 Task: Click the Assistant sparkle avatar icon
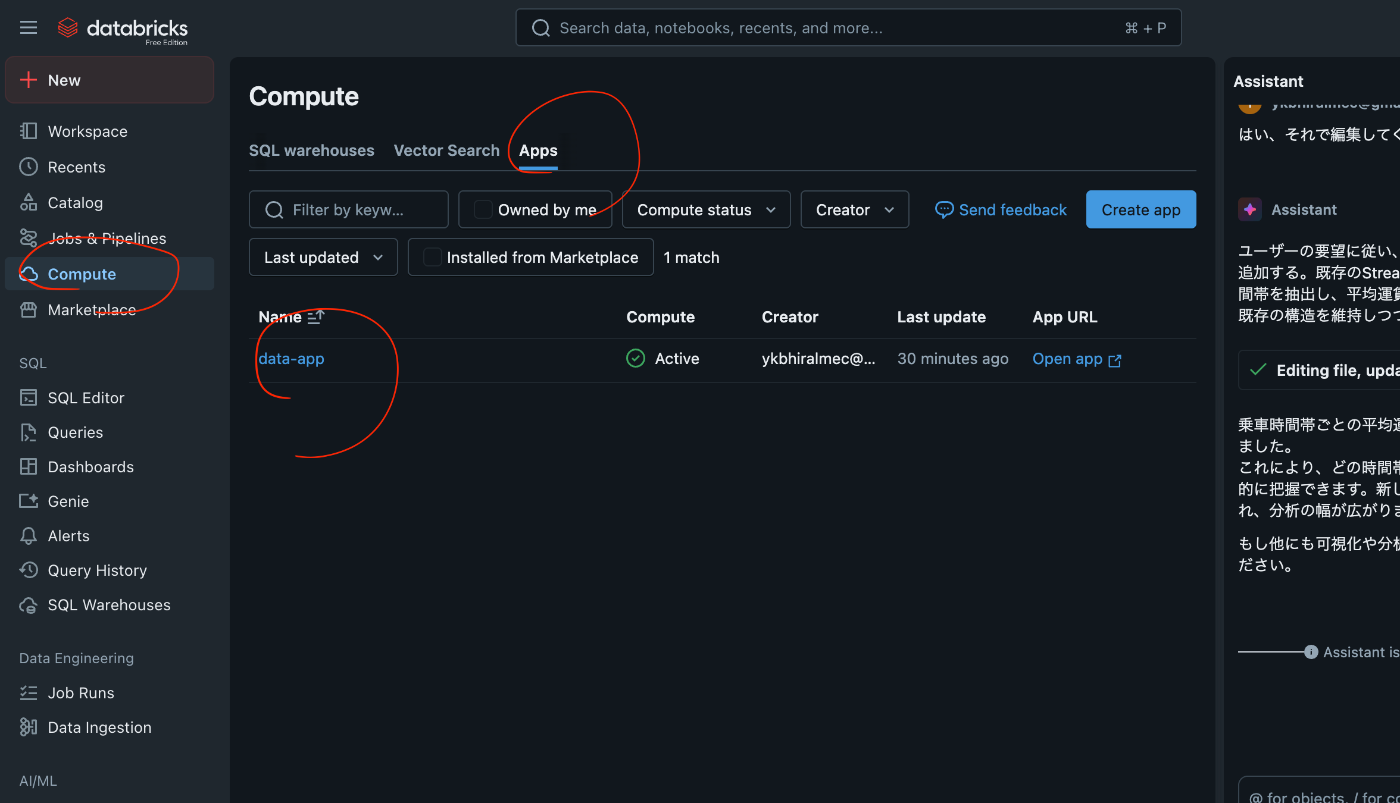coord(1249,209)
